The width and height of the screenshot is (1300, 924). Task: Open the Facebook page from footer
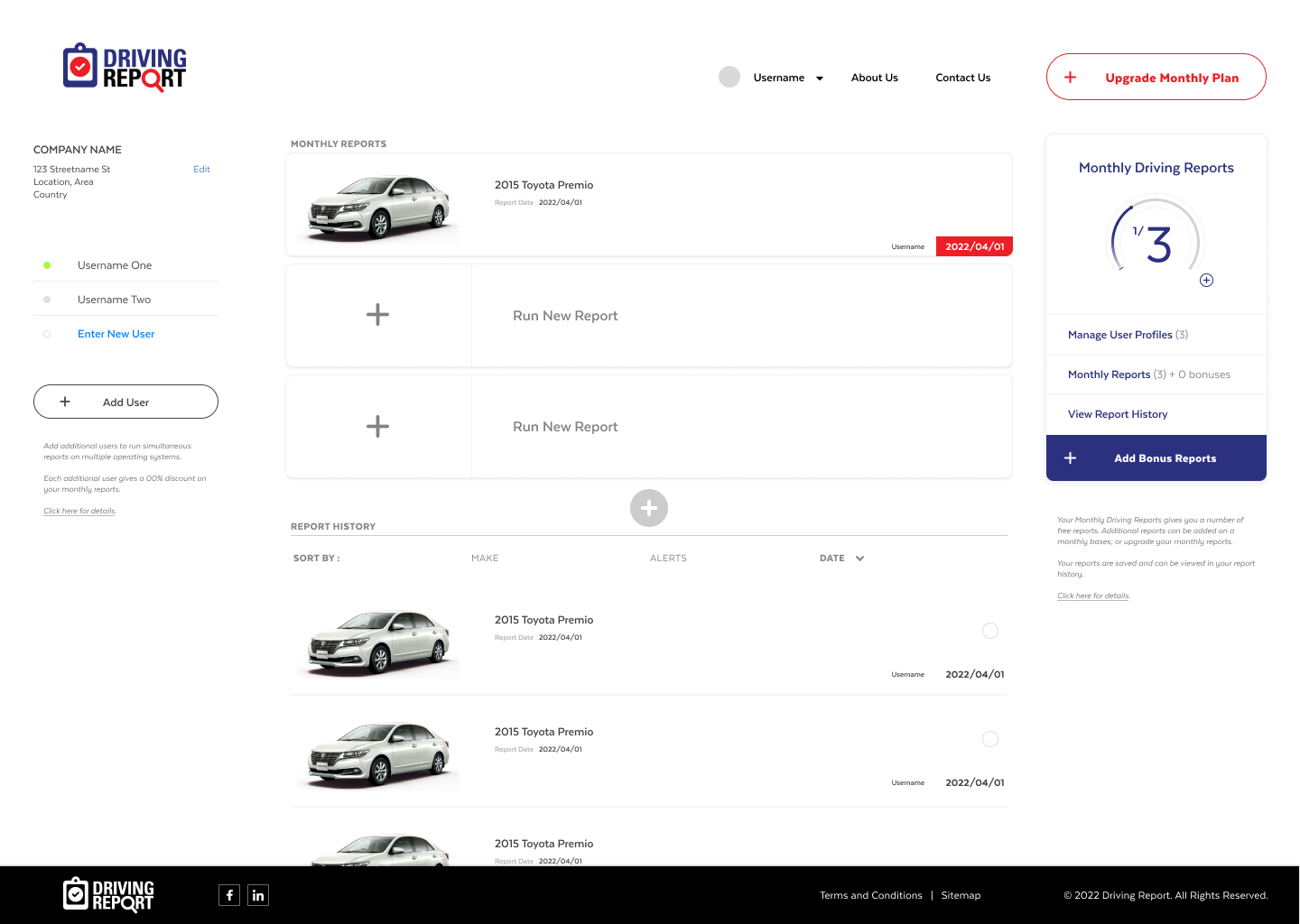(229, 895)
